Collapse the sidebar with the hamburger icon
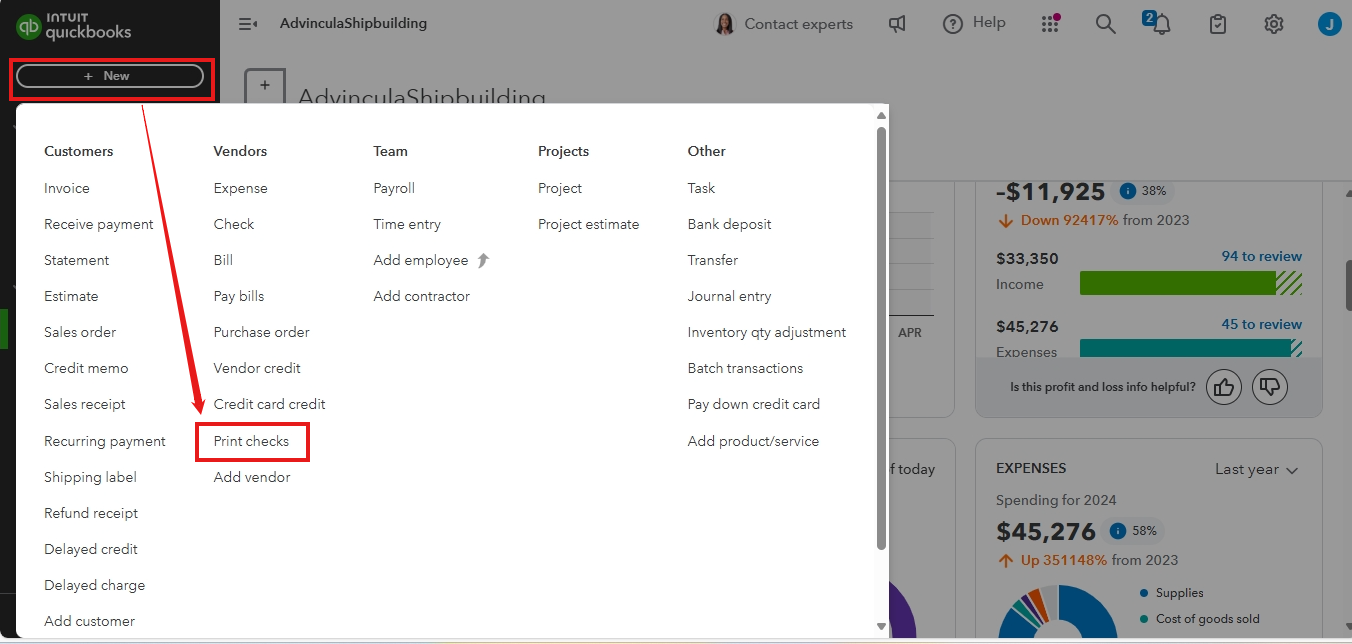 coord(248,24)
